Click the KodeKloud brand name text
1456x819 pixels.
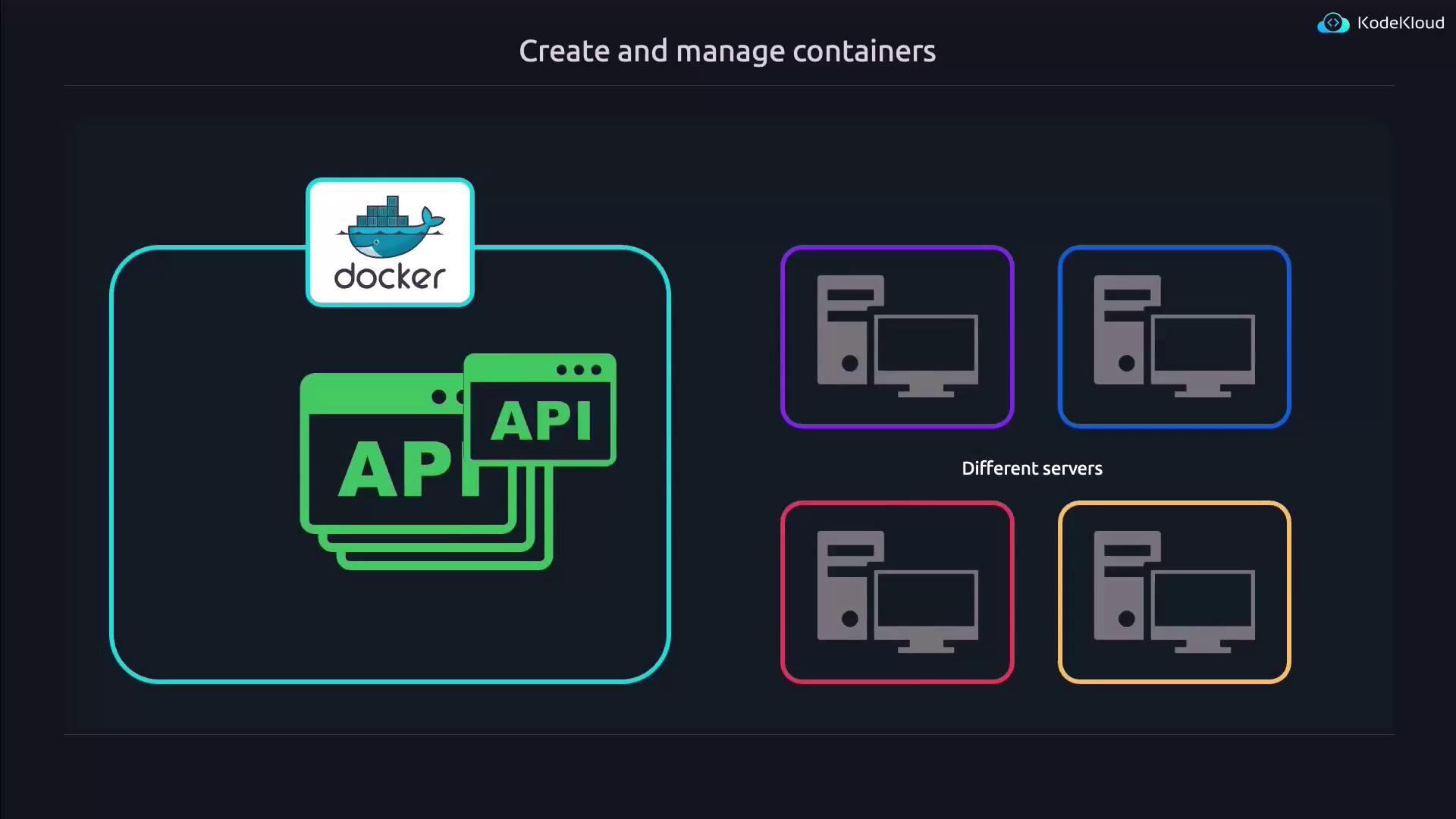[x=1400, y=24]
